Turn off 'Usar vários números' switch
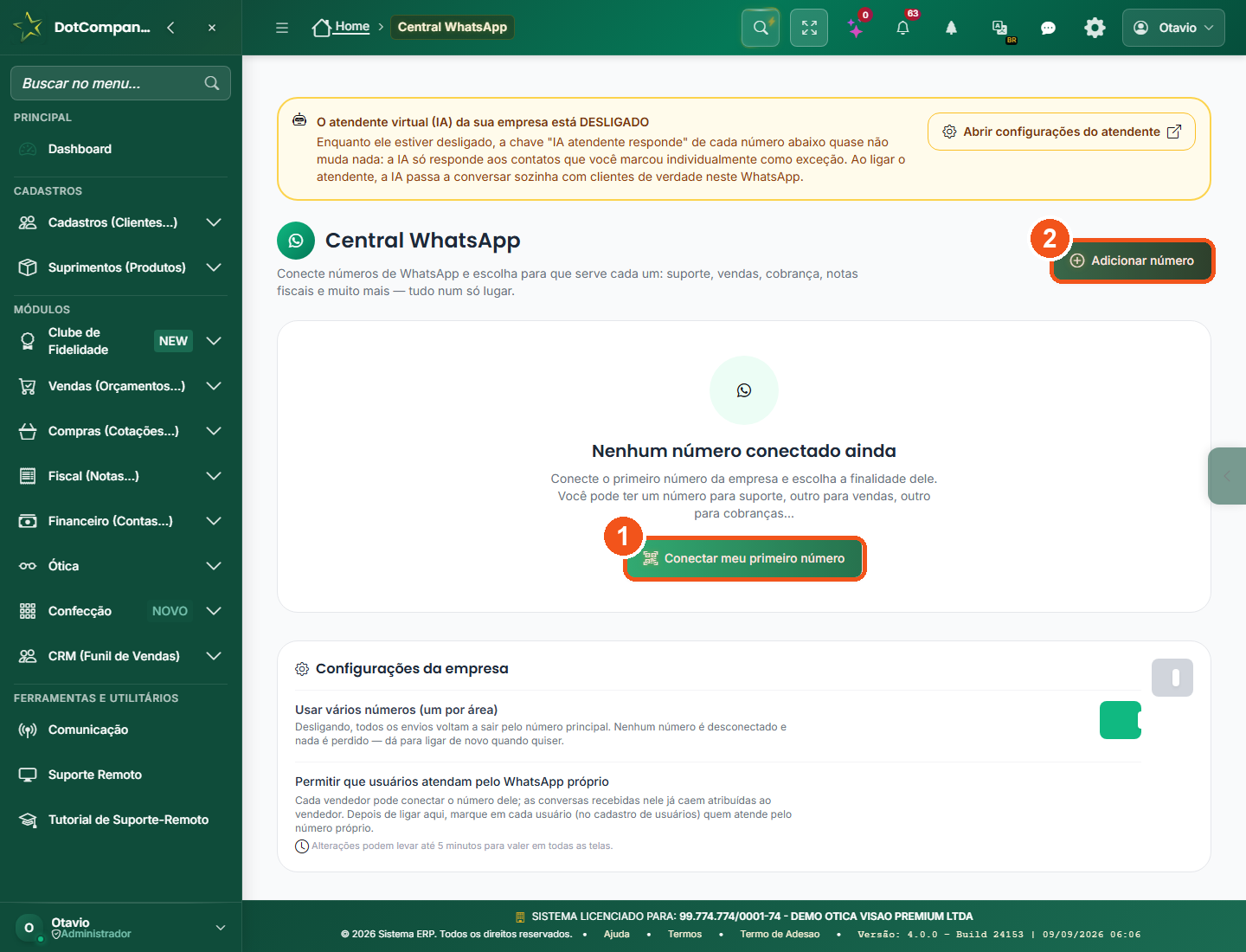This screenshot has height=952, width=1246. coord(1121,720)
